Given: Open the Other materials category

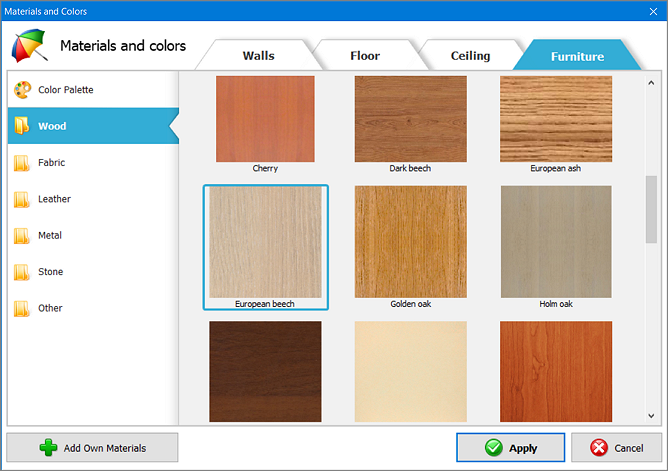Looking at the screenshot, I should click(x=93, y=308).
